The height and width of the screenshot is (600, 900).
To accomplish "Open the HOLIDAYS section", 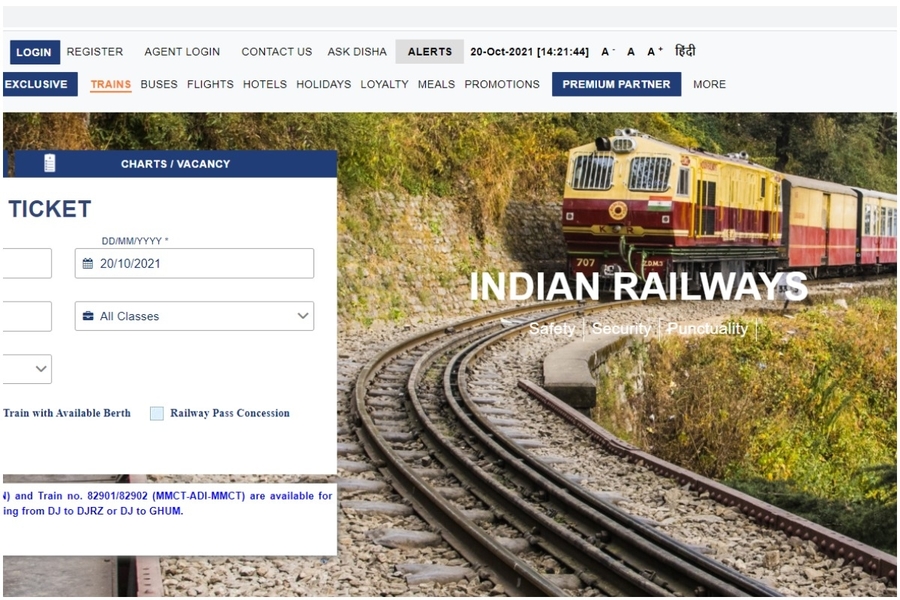I will (323, 84).
